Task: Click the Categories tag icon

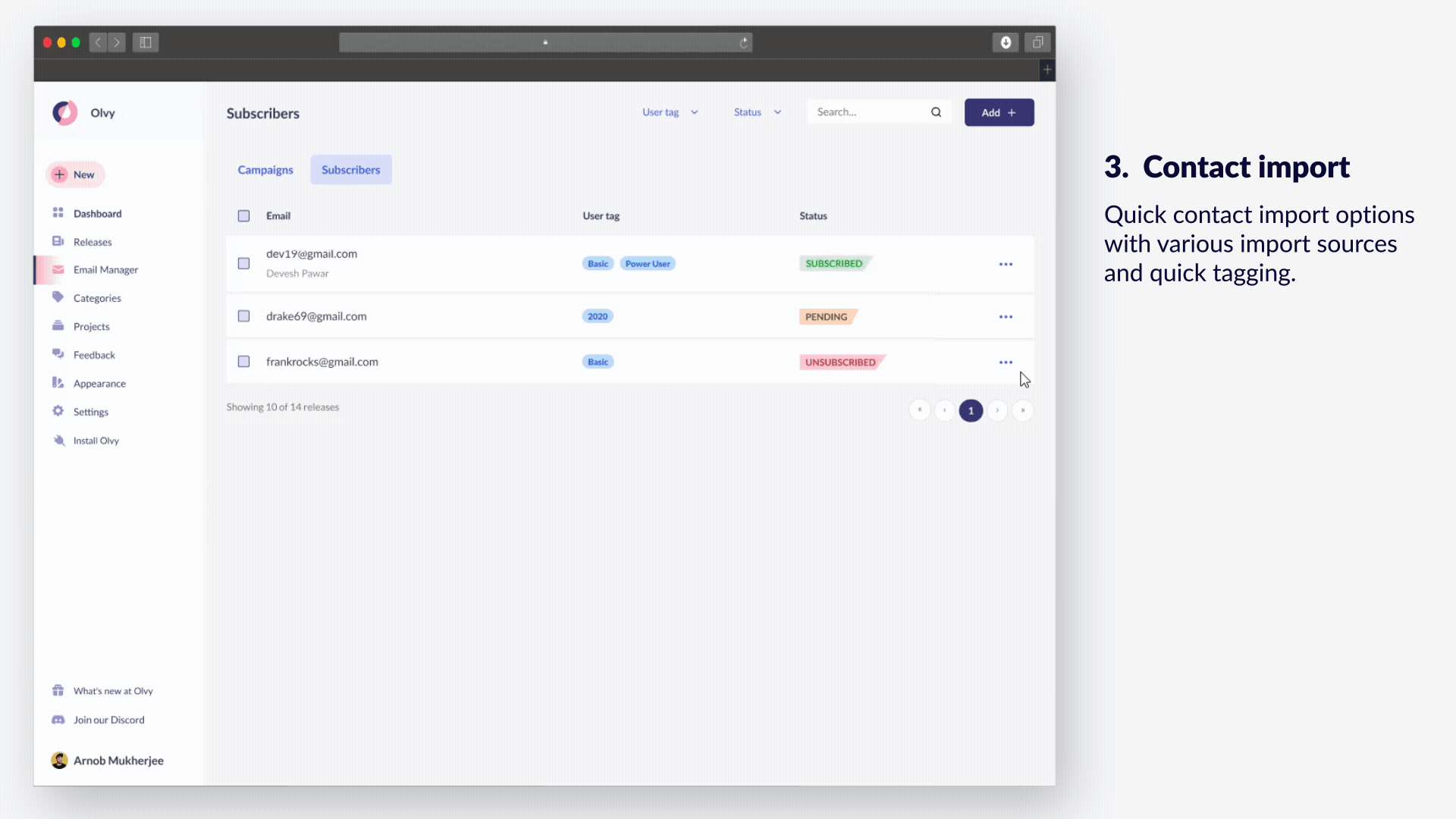Action: [x=58, y=297]
